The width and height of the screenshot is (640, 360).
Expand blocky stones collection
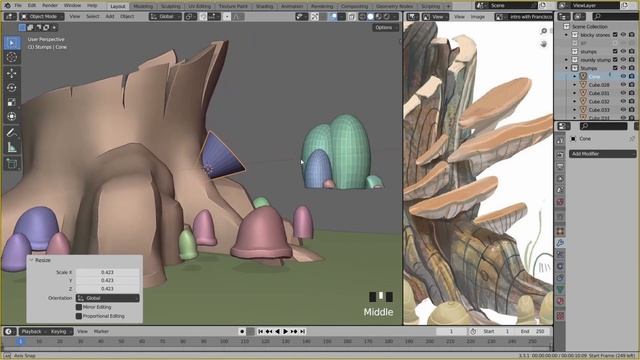[x=566, y=35]
